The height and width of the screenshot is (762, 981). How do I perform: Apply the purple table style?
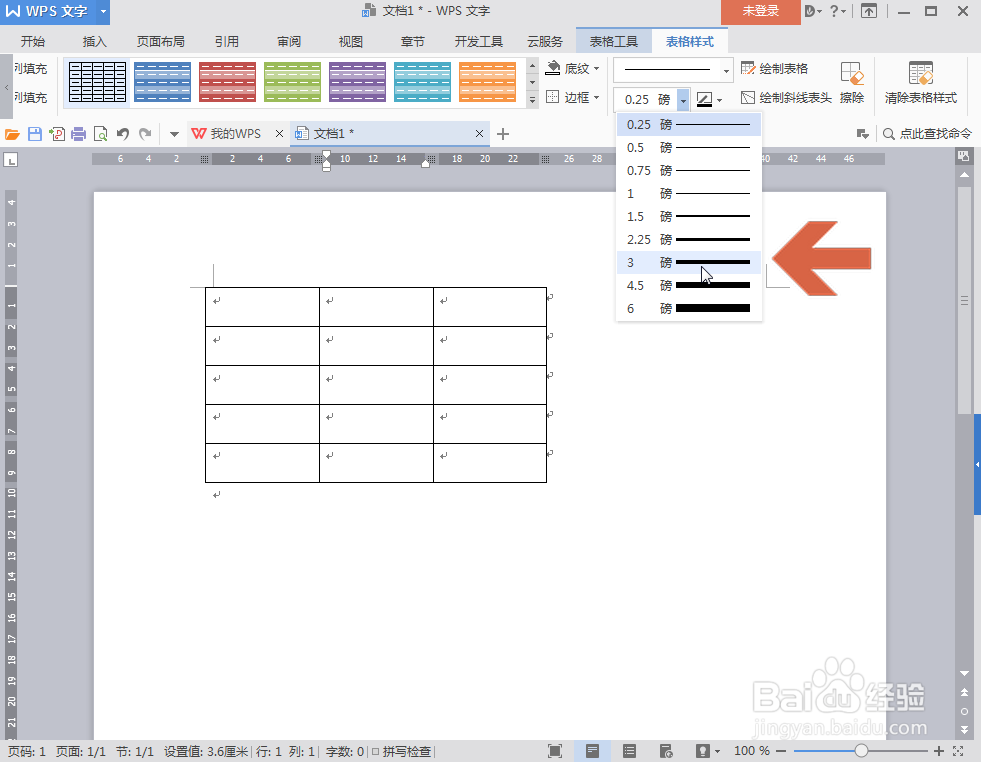(357, 82)
